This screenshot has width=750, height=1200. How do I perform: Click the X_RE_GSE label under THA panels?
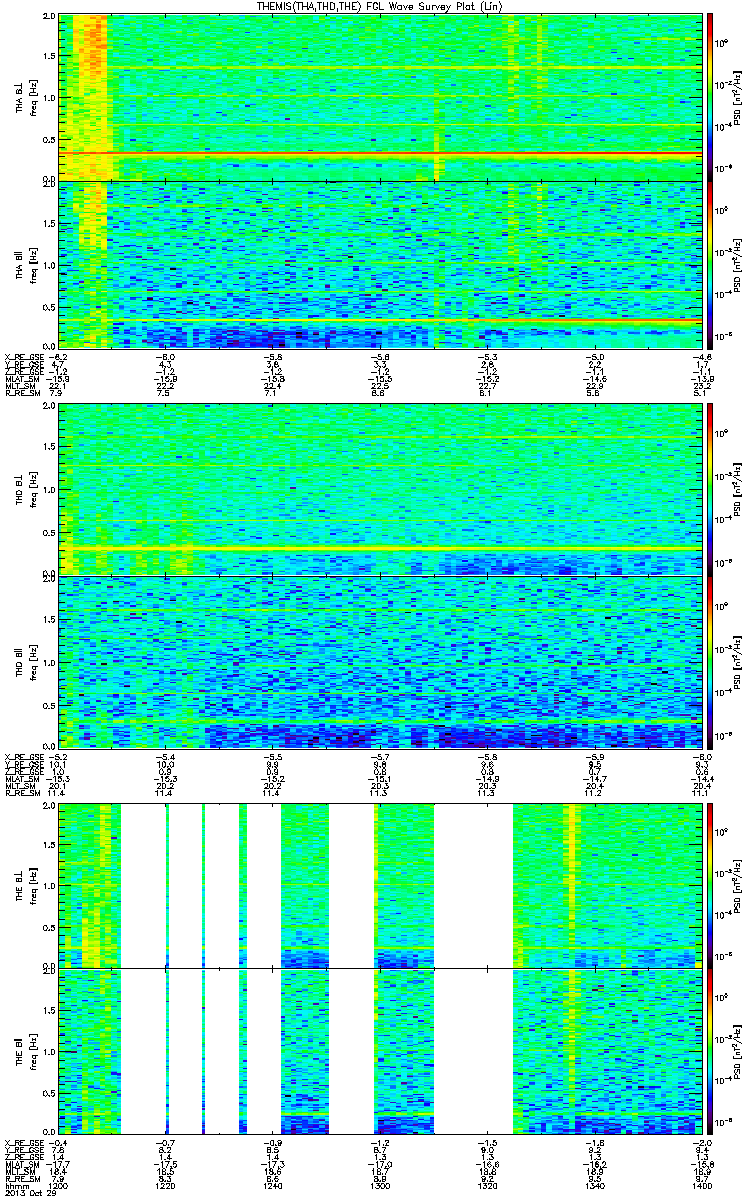click(x=23, y=357)
